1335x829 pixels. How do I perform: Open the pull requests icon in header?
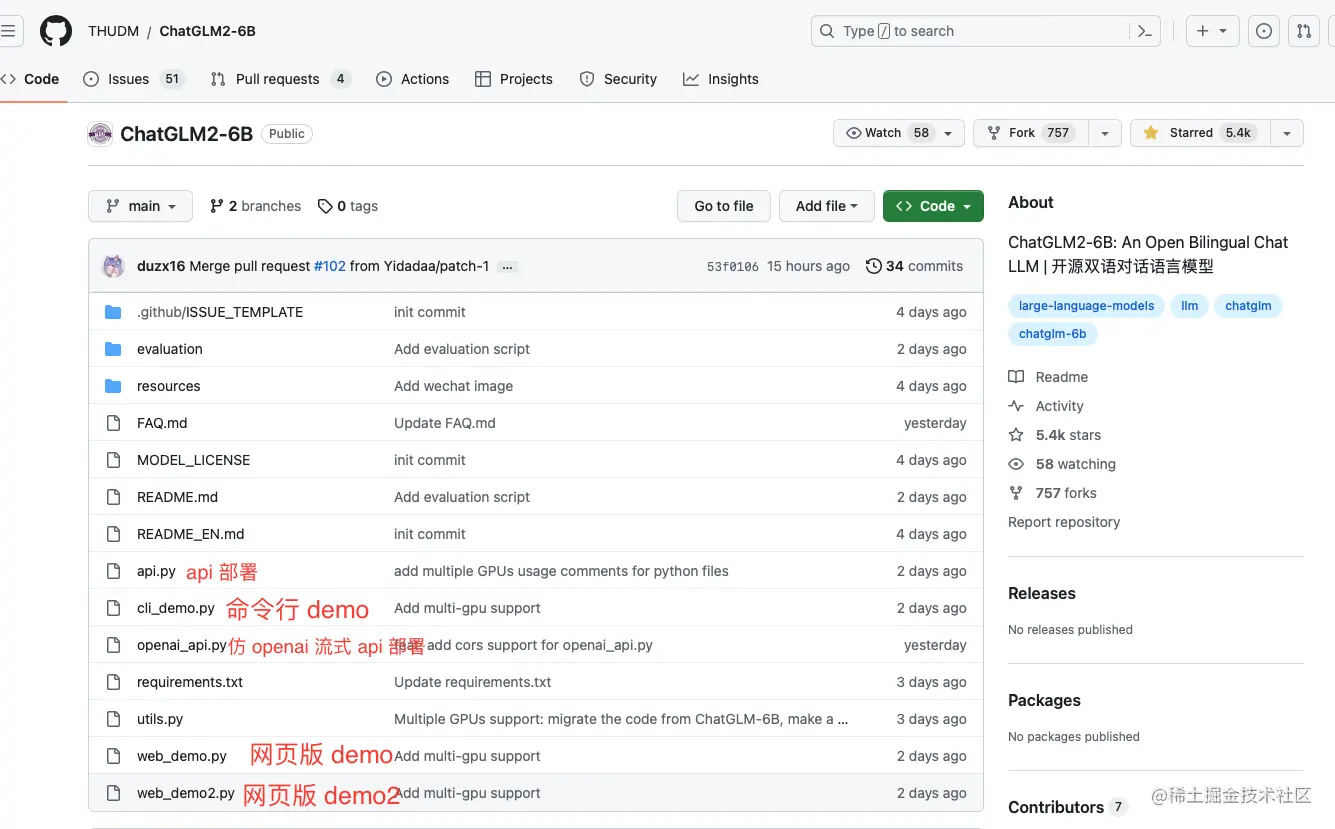1304,31
